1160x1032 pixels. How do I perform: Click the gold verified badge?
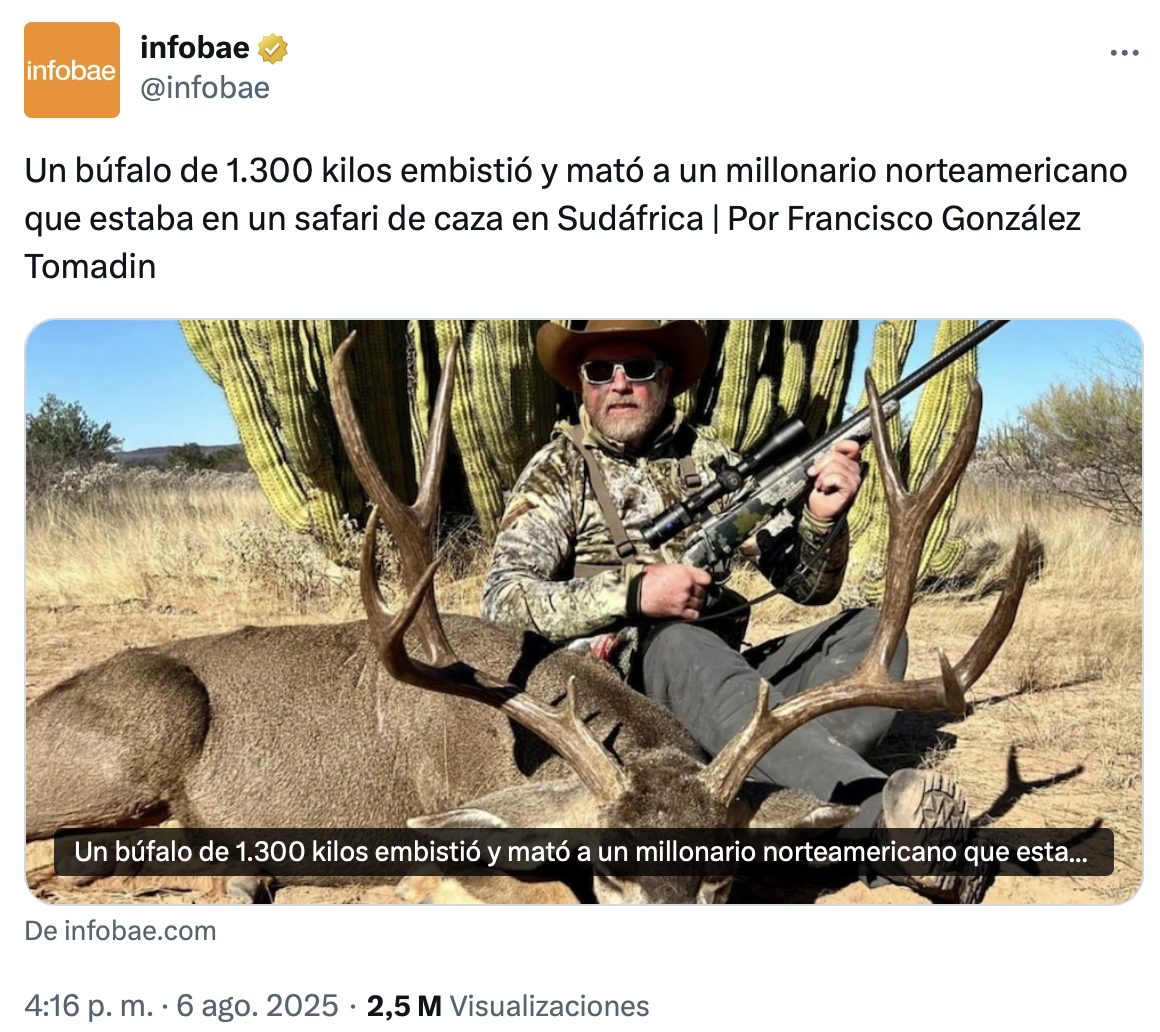click(273, 48)
